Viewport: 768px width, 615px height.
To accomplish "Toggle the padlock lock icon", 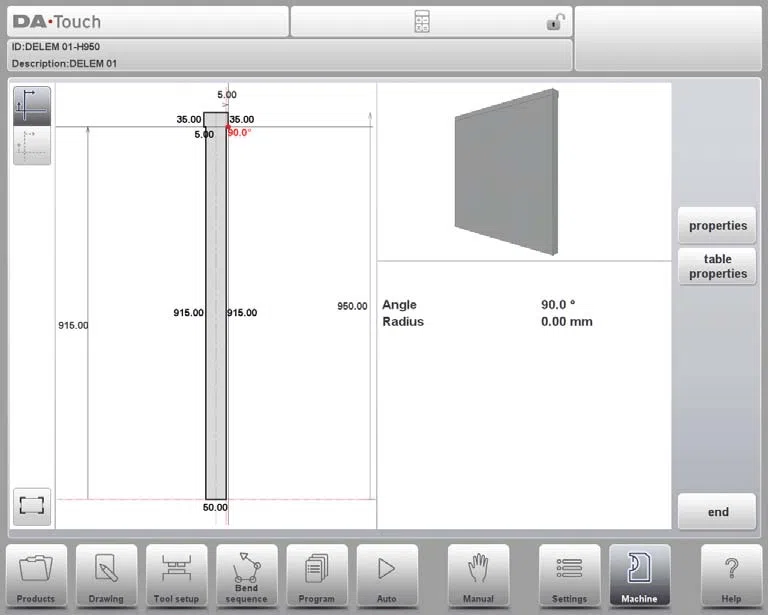I will [555, 22].
